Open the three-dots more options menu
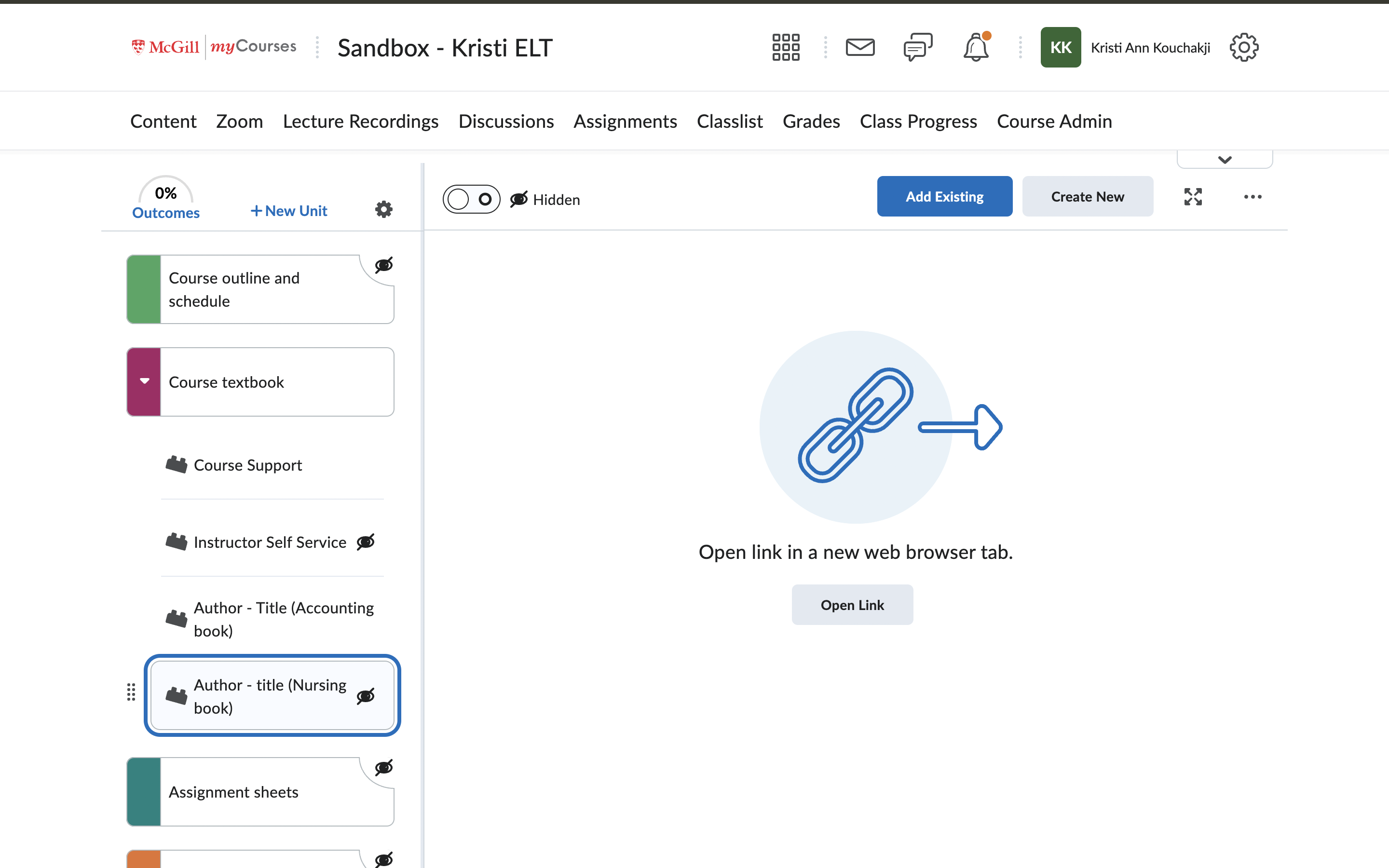 point(1253,197)
